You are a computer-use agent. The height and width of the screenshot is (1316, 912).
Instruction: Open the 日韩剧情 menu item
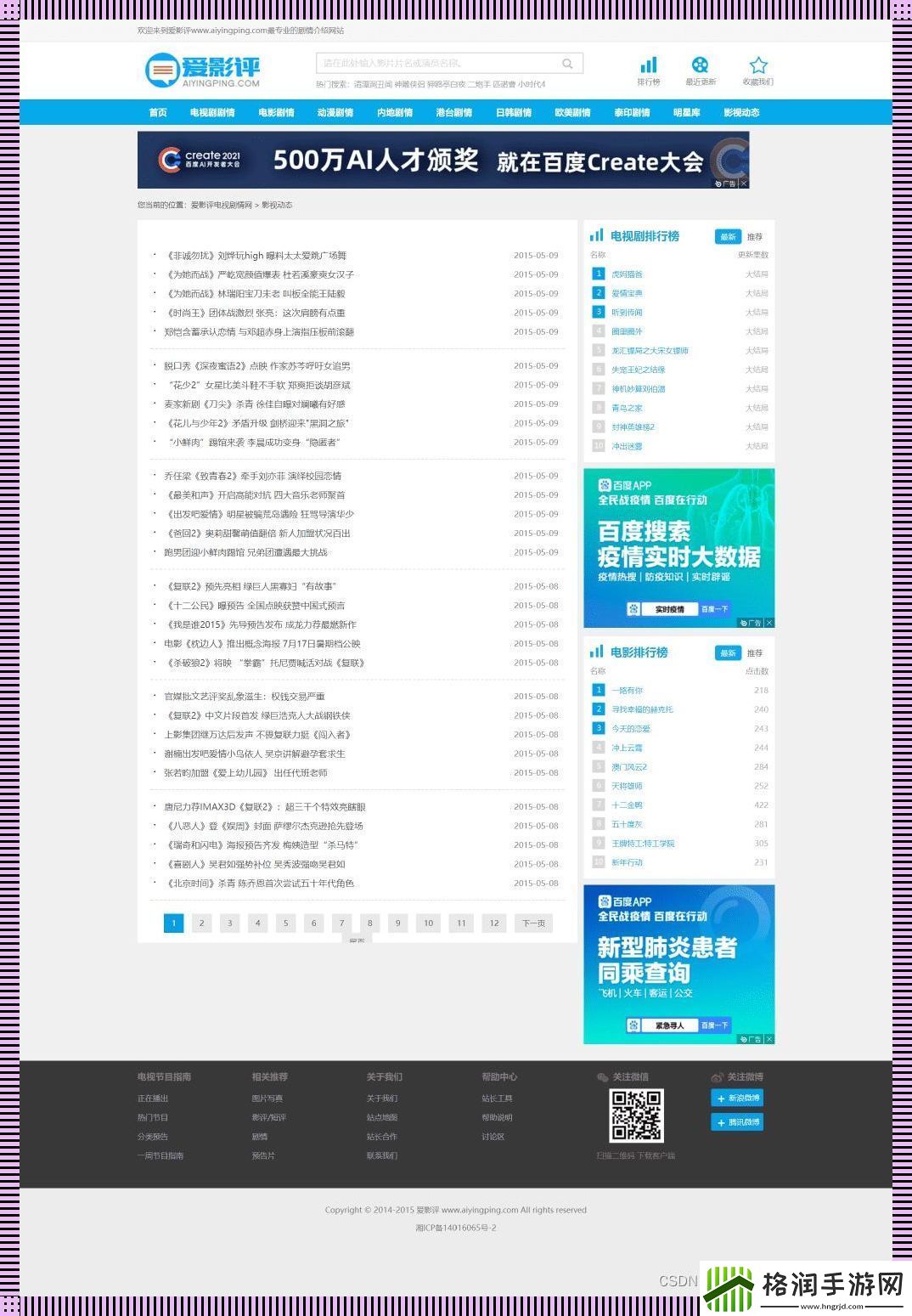point(514,111)
